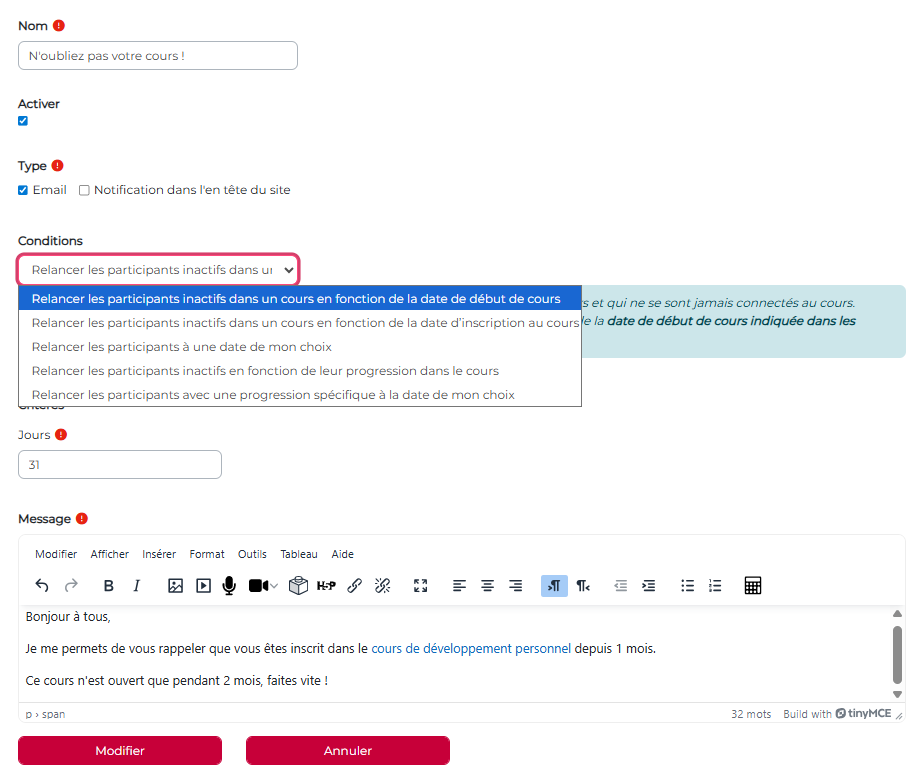Click the red Modifier button
The height and width of the screenshot is (774, 916).
(120, 751)
